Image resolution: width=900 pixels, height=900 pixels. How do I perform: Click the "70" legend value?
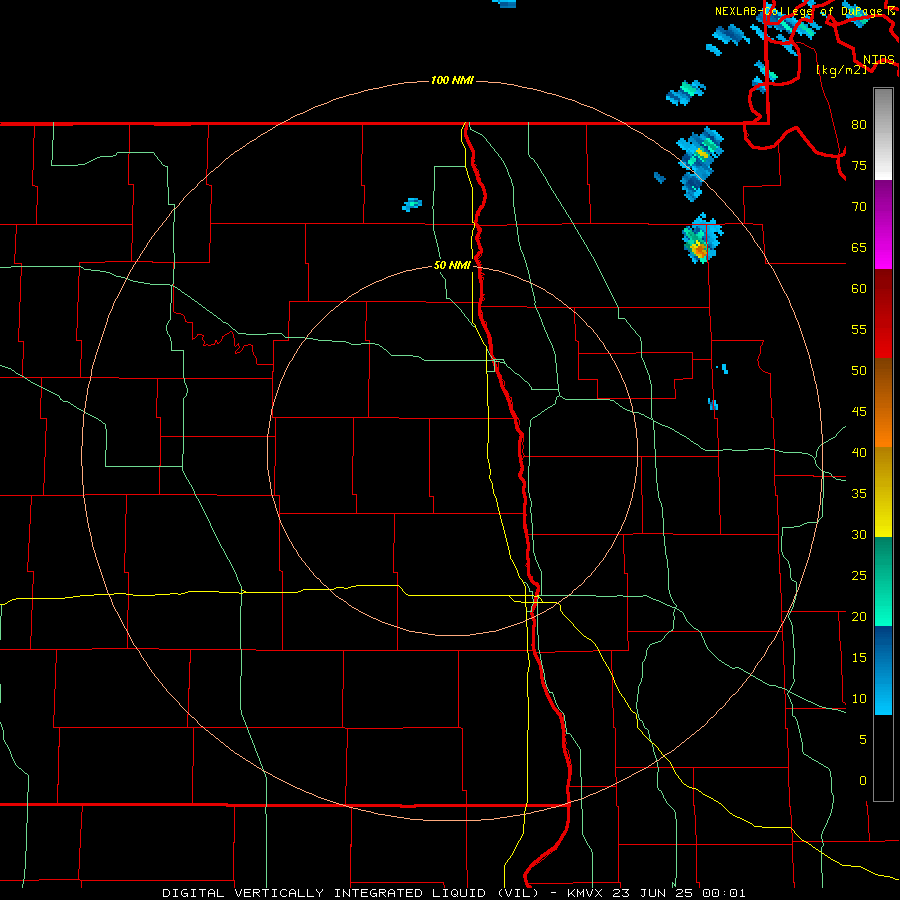tap(859, 207)
